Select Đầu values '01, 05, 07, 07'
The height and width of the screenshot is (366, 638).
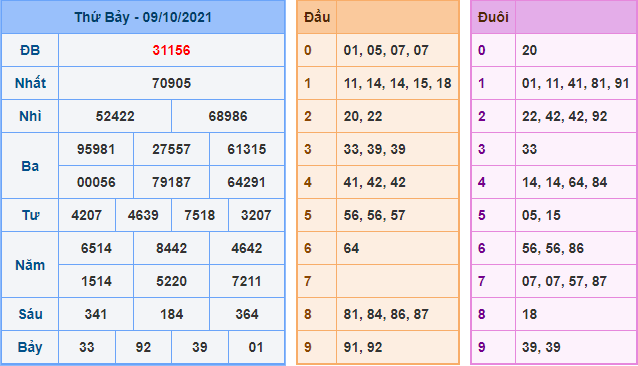tap(386, 50)
